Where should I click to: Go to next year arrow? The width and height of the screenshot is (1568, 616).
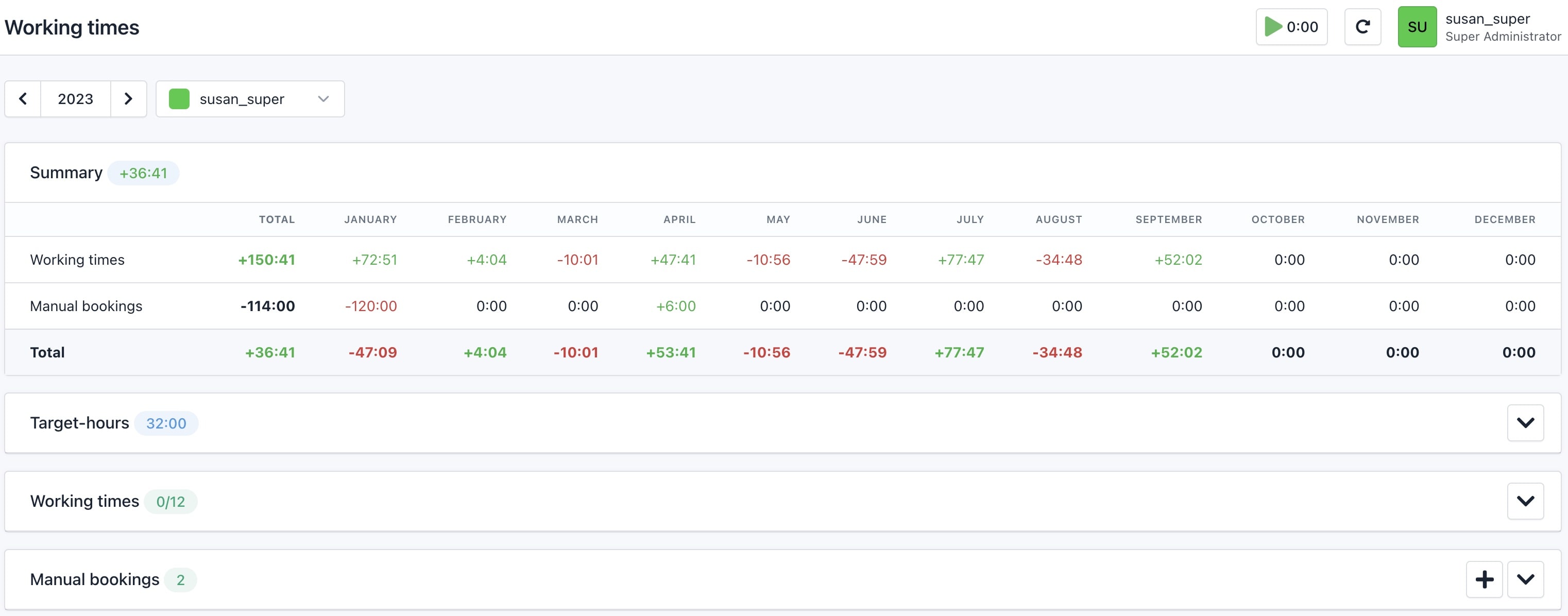pyautogui.click(x=128, y=98)
